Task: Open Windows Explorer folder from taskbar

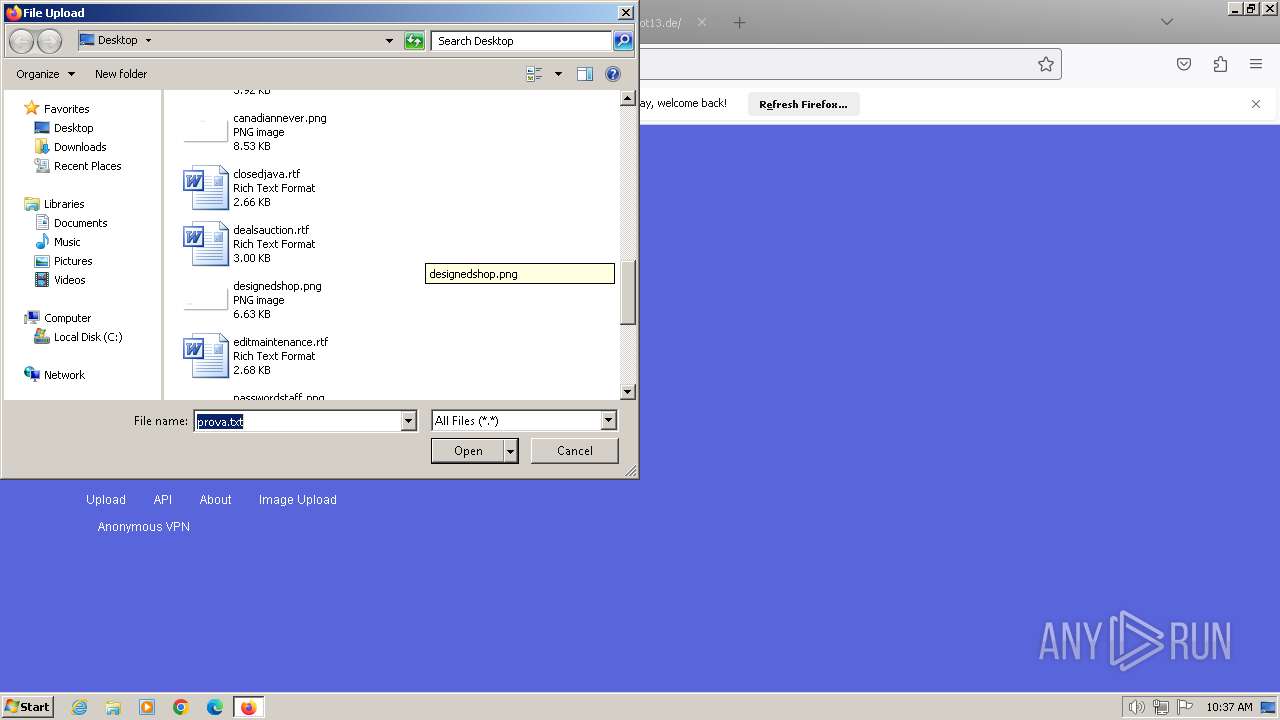Action: [x=113, y=707]
